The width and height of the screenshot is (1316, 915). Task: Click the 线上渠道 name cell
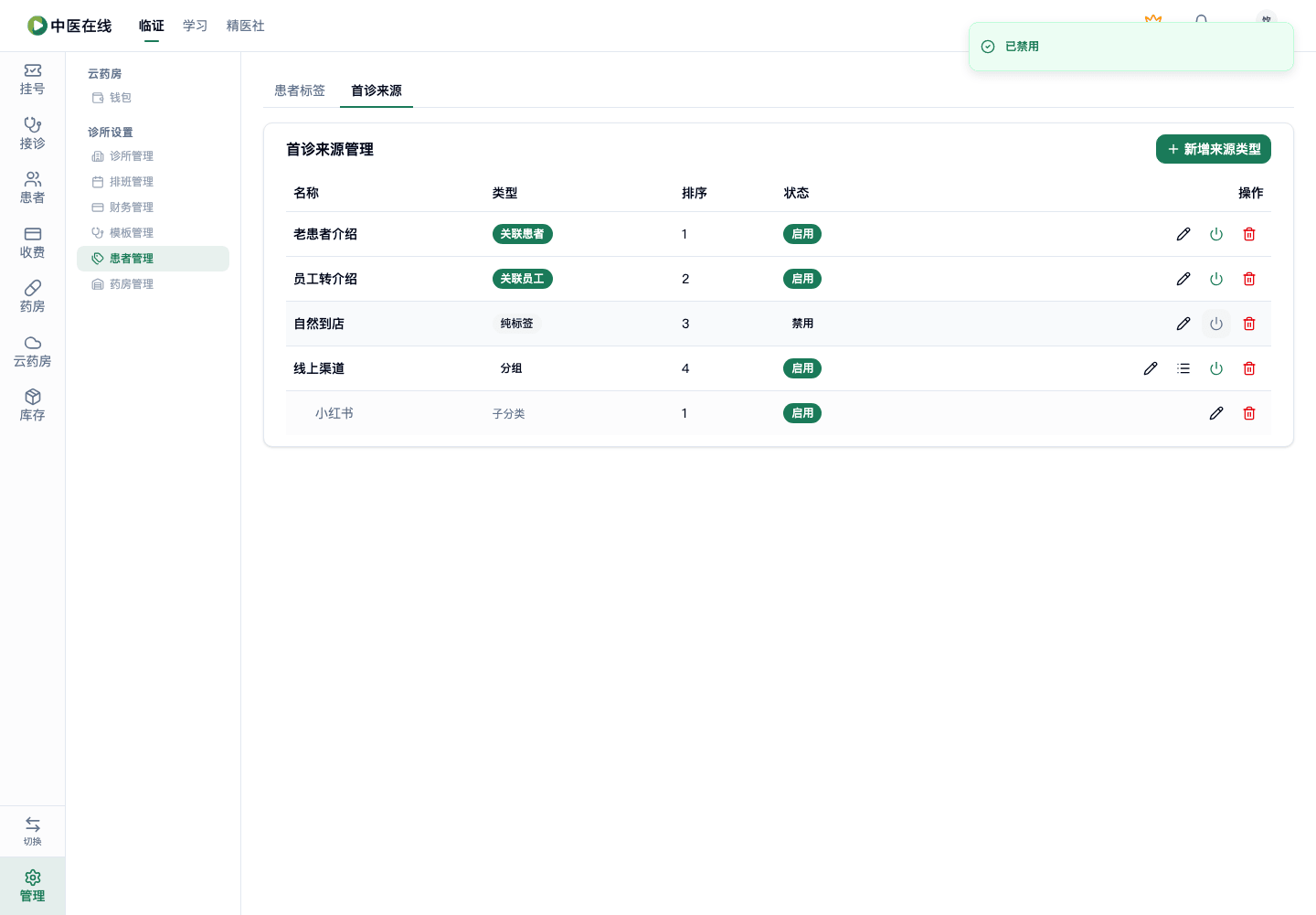[x=319, y=368]
